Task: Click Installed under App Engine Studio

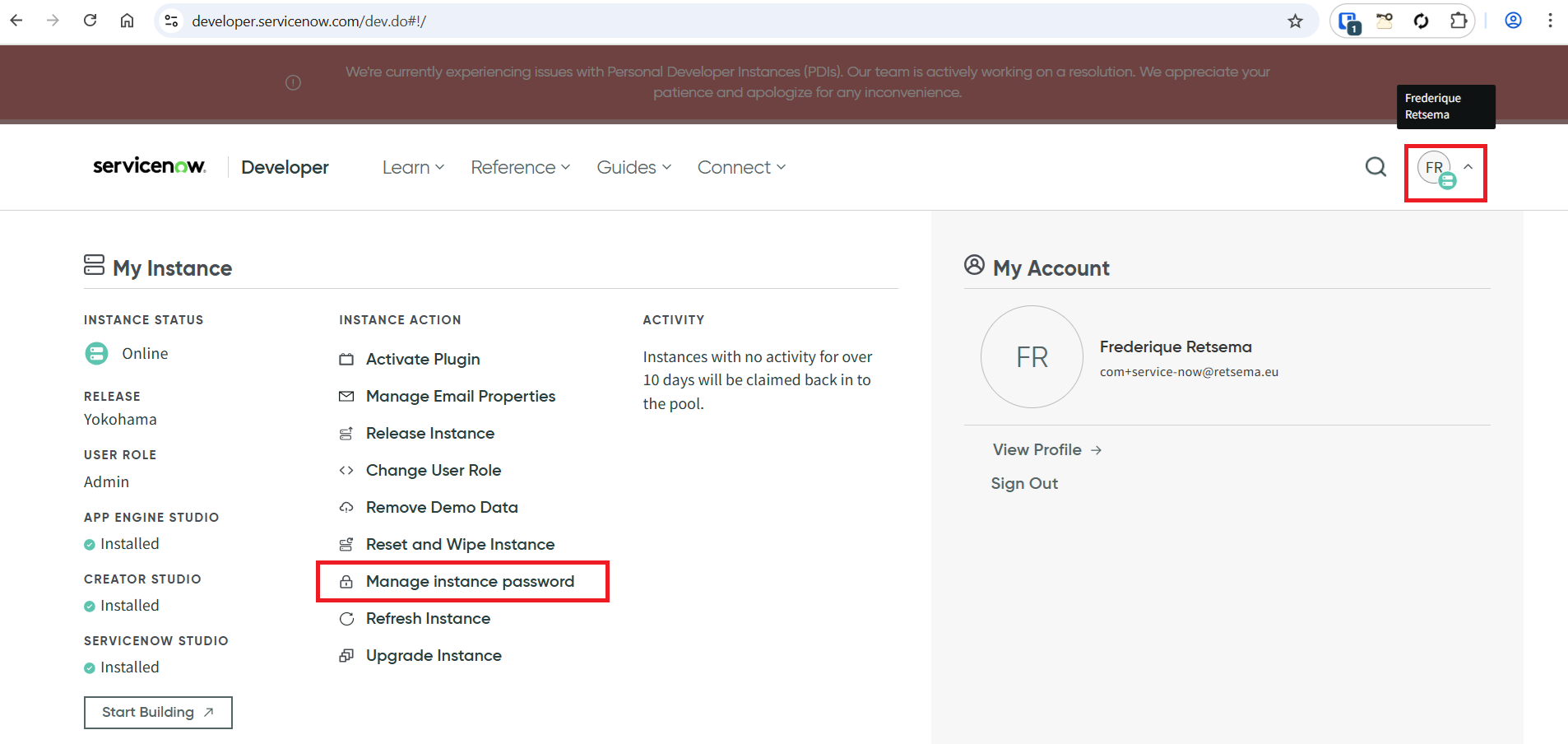Action: 129,544
